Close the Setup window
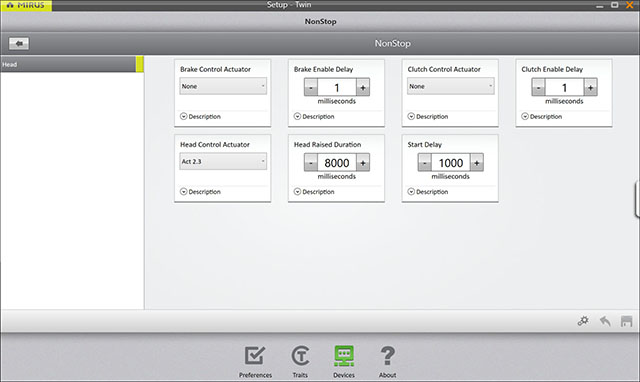Viewport: 640px width, 382px height. pos(630,5)
